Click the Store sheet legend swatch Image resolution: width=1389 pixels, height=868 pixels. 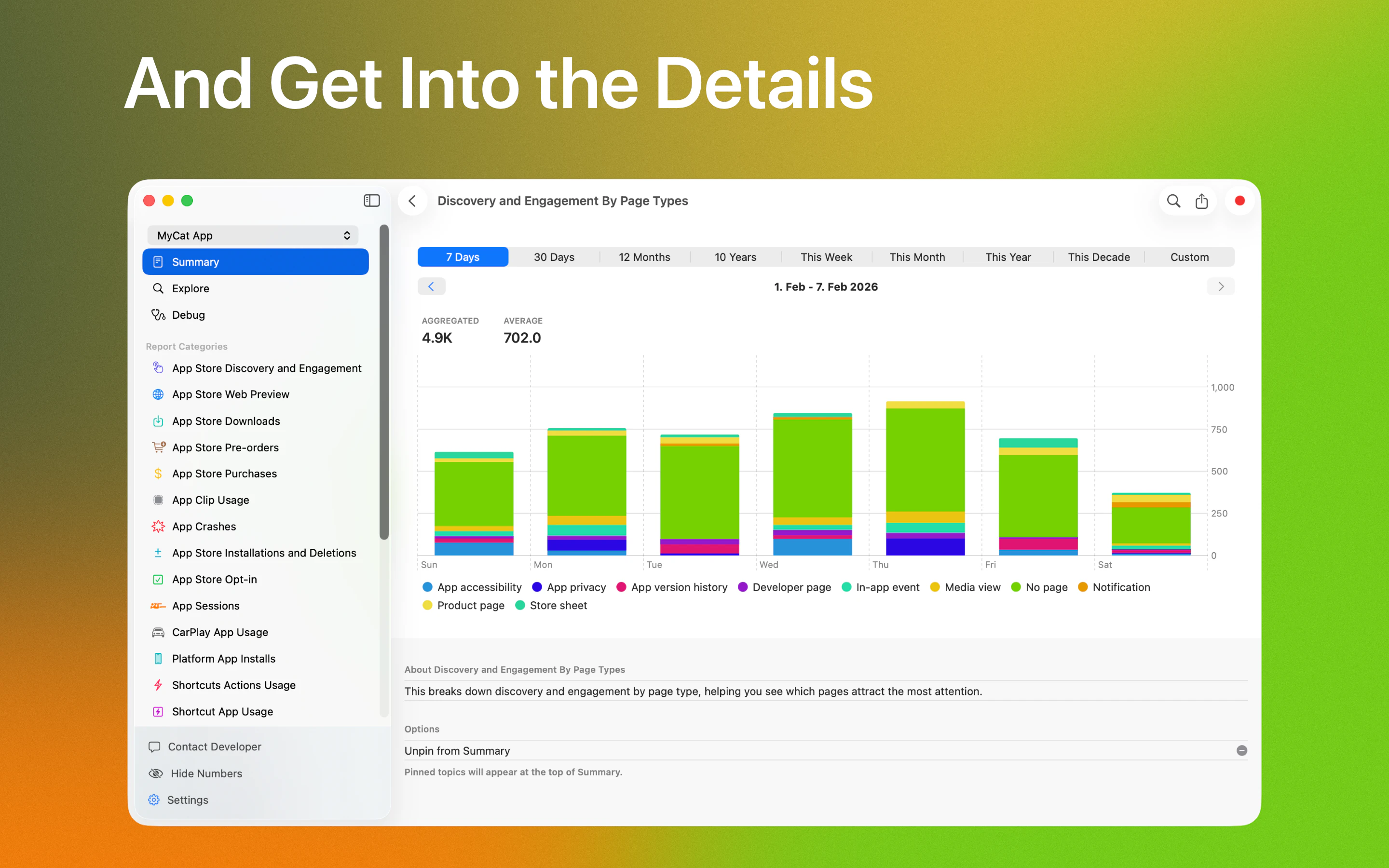[519, 605]
